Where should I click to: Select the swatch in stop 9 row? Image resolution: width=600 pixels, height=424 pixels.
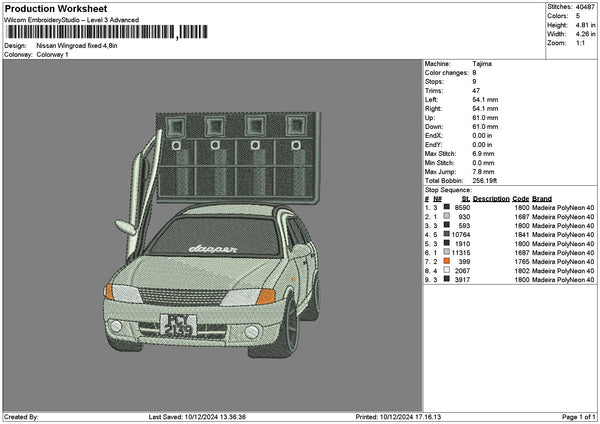[x=446, y=279]
